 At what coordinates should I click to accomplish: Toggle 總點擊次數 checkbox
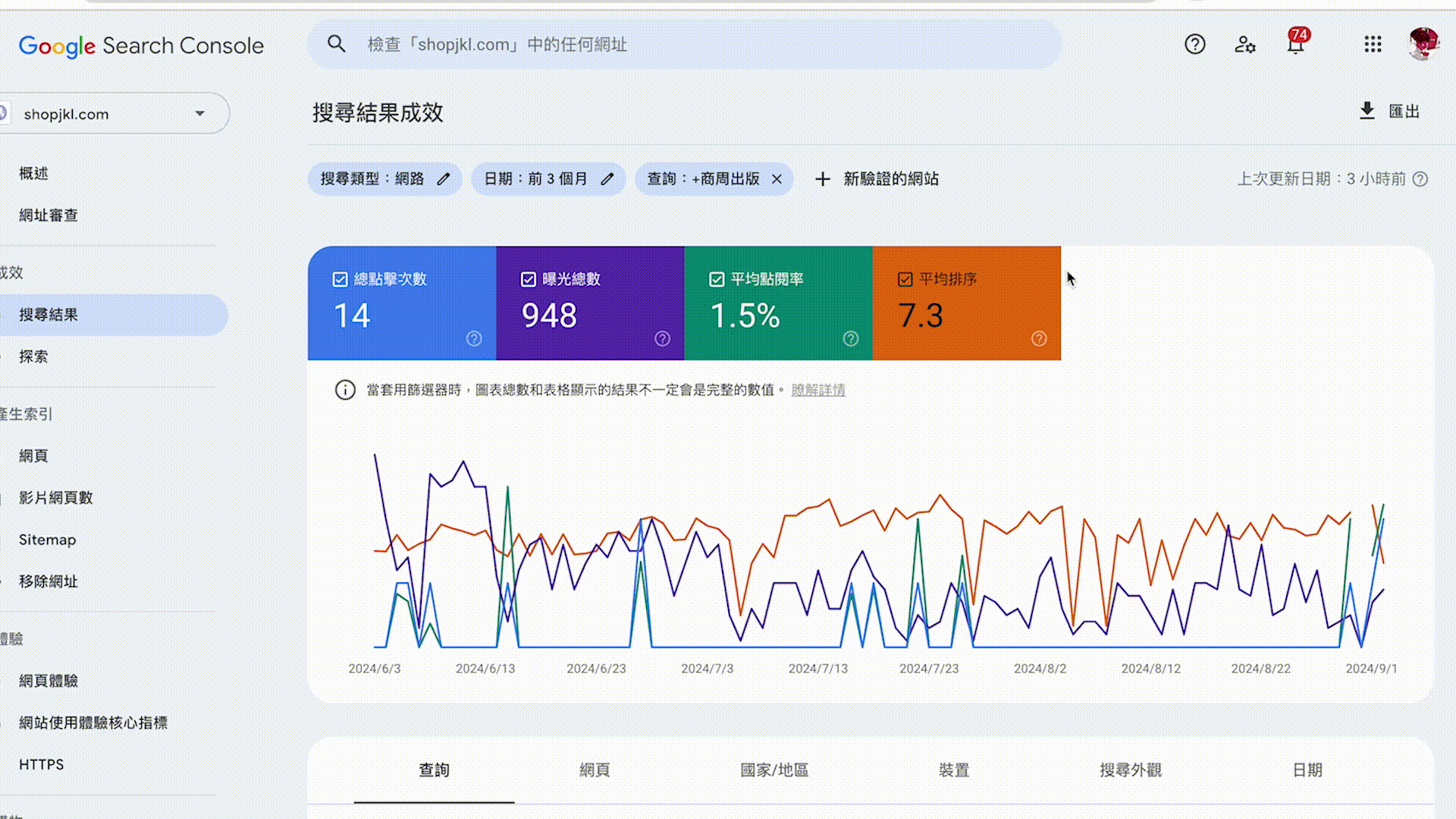[x=340, y=280]
